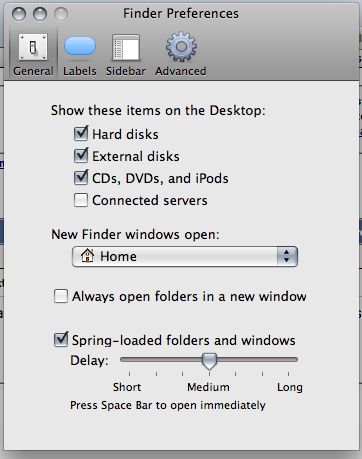The width and height of the screenshot is (362, 459).
Task: Switch to the Advanced tab label
Action: point(180,71)
